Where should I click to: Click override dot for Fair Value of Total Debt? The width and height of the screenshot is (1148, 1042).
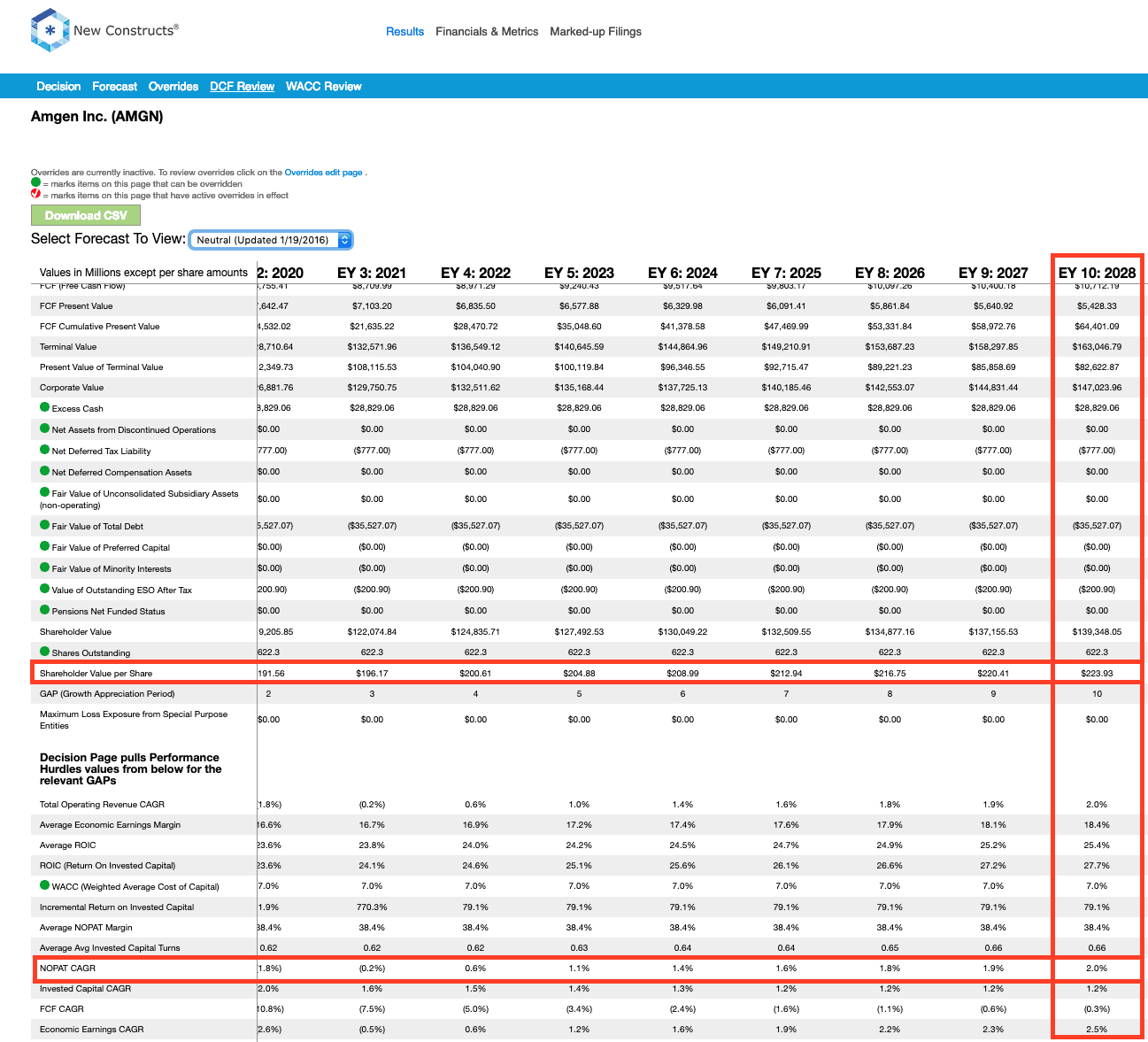(x=44, y=525)
